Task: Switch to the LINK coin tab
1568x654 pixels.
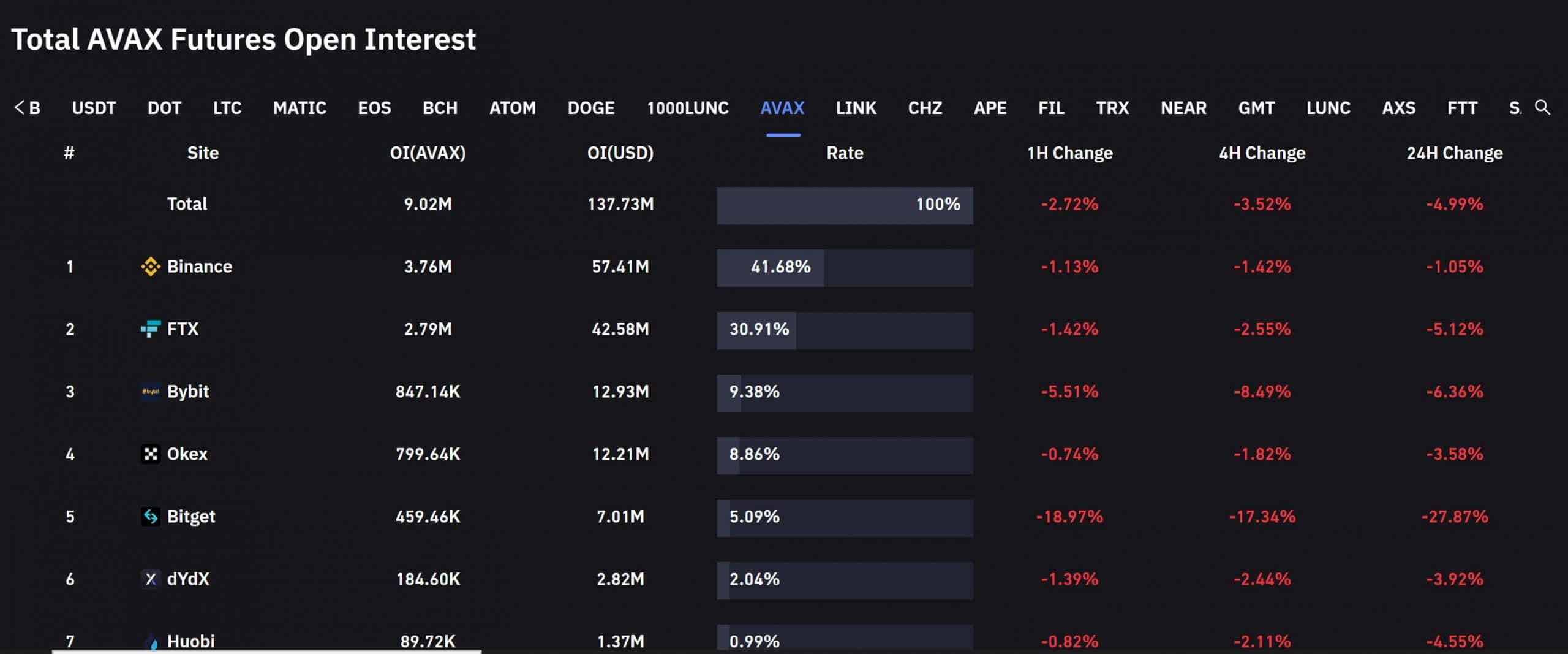Action: (x=856, y=108)
